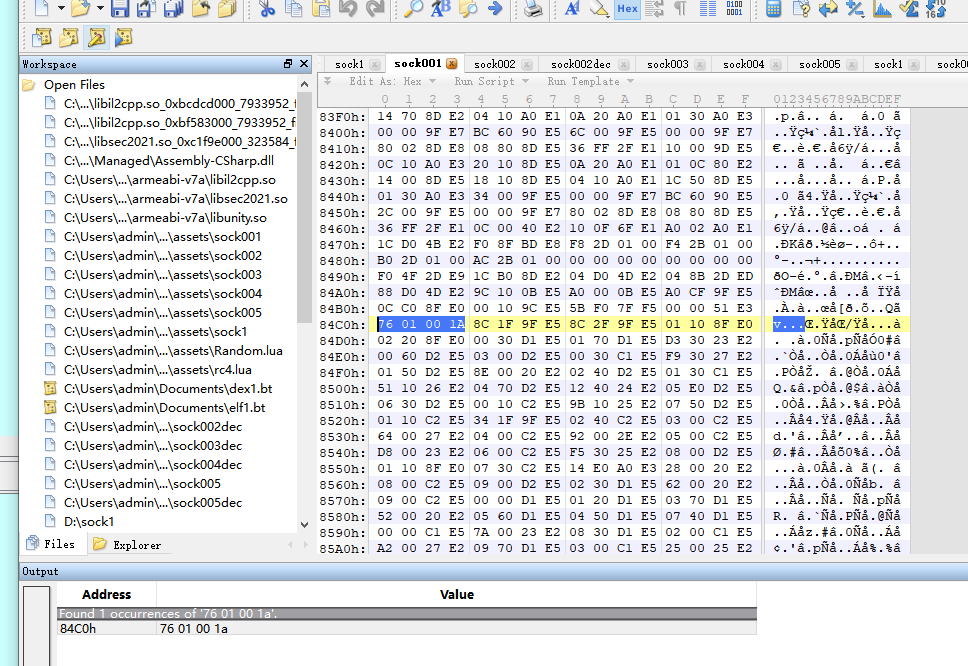Click the Open File folder icon
This screenshot has height=666, width=968.
pyautogui.click(x=80, y=8)
